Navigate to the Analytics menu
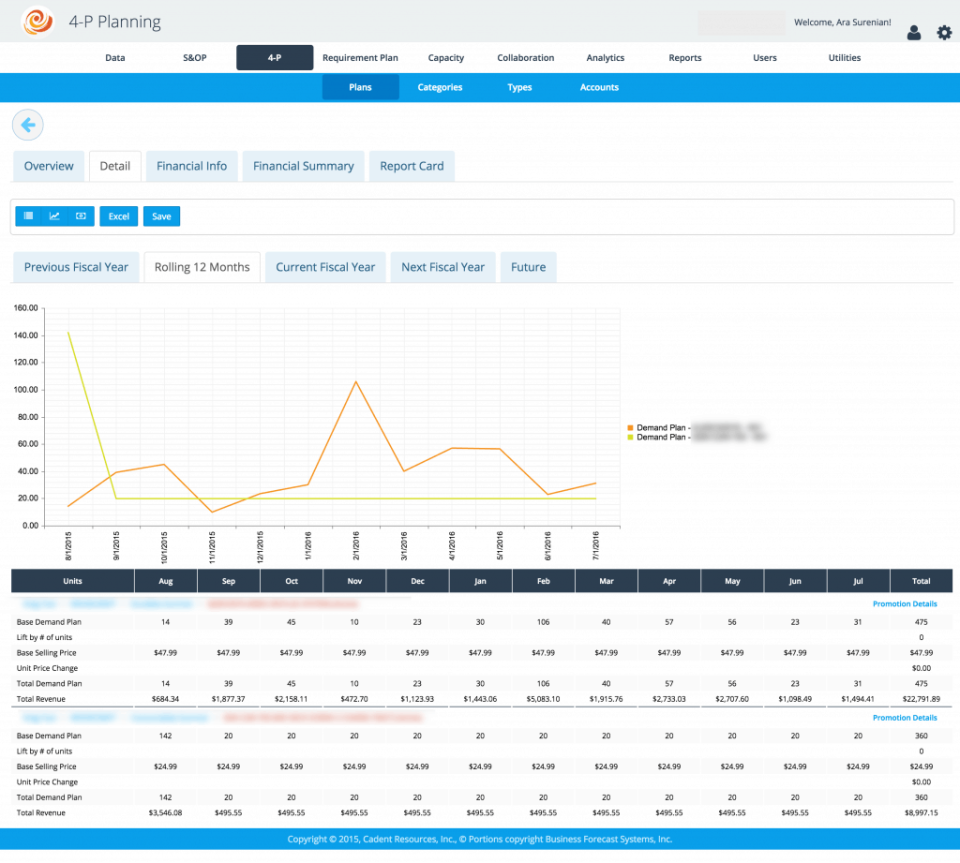 tap(605, 58)
